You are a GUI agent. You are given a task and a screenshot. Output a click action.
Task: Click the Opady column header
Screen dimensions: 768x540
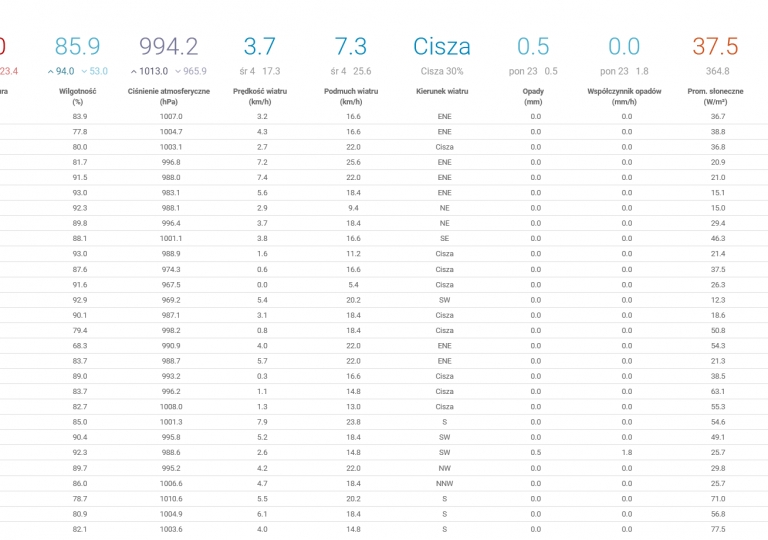(533, 96)
